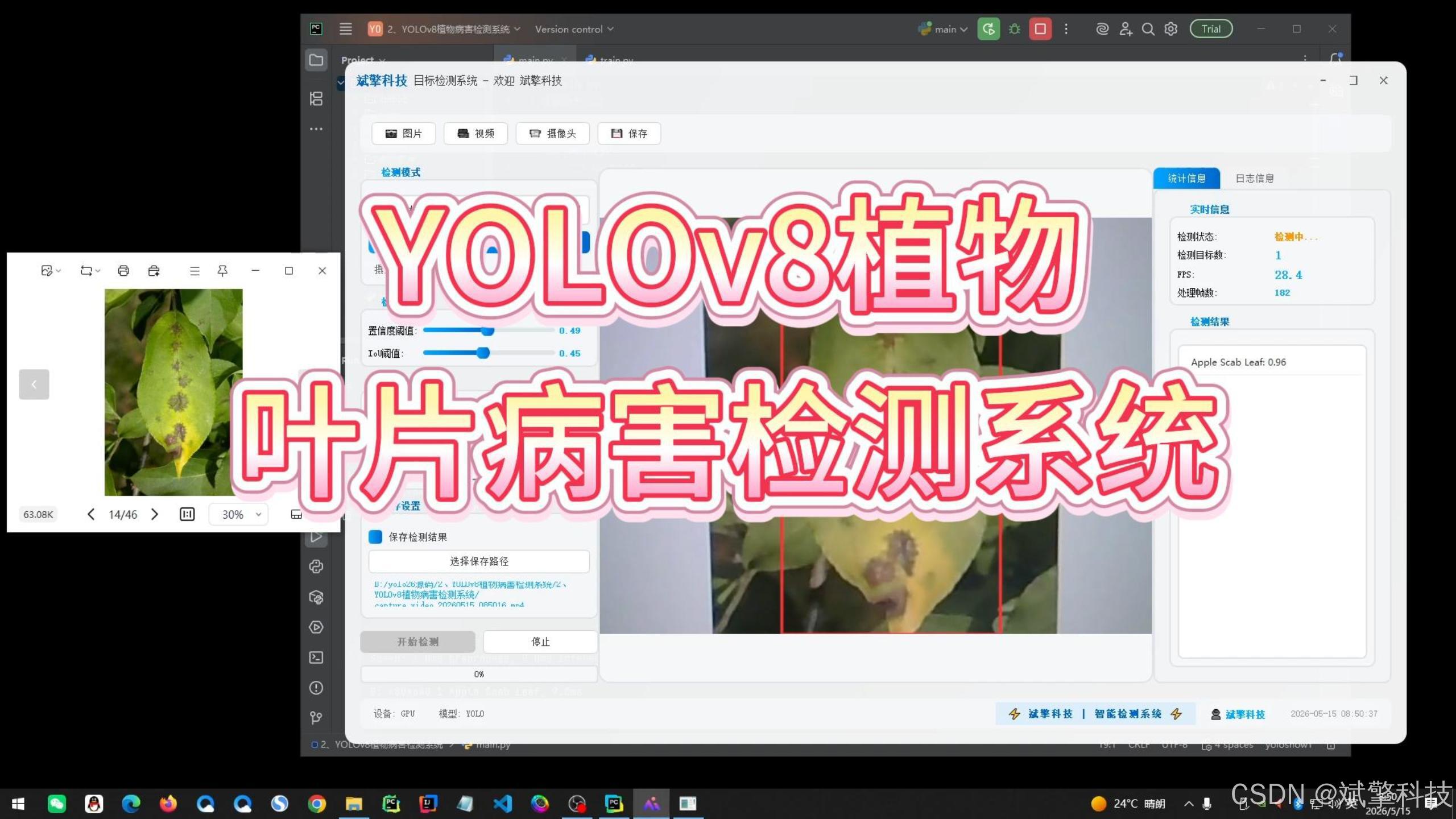Click the Apple Scab Leaf: 0.96 result row
This screenshot has width=1456, height=819.
[x=1272, y=362]
